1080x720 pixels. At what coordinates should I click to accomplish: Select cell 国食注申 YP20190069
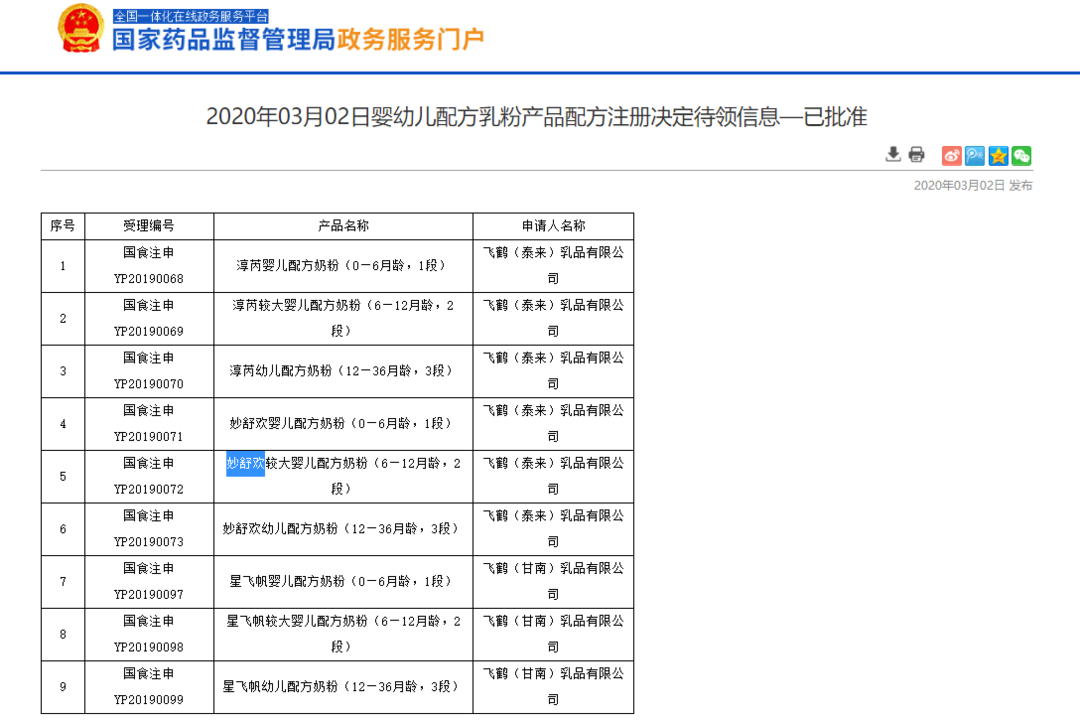[149, 318]
